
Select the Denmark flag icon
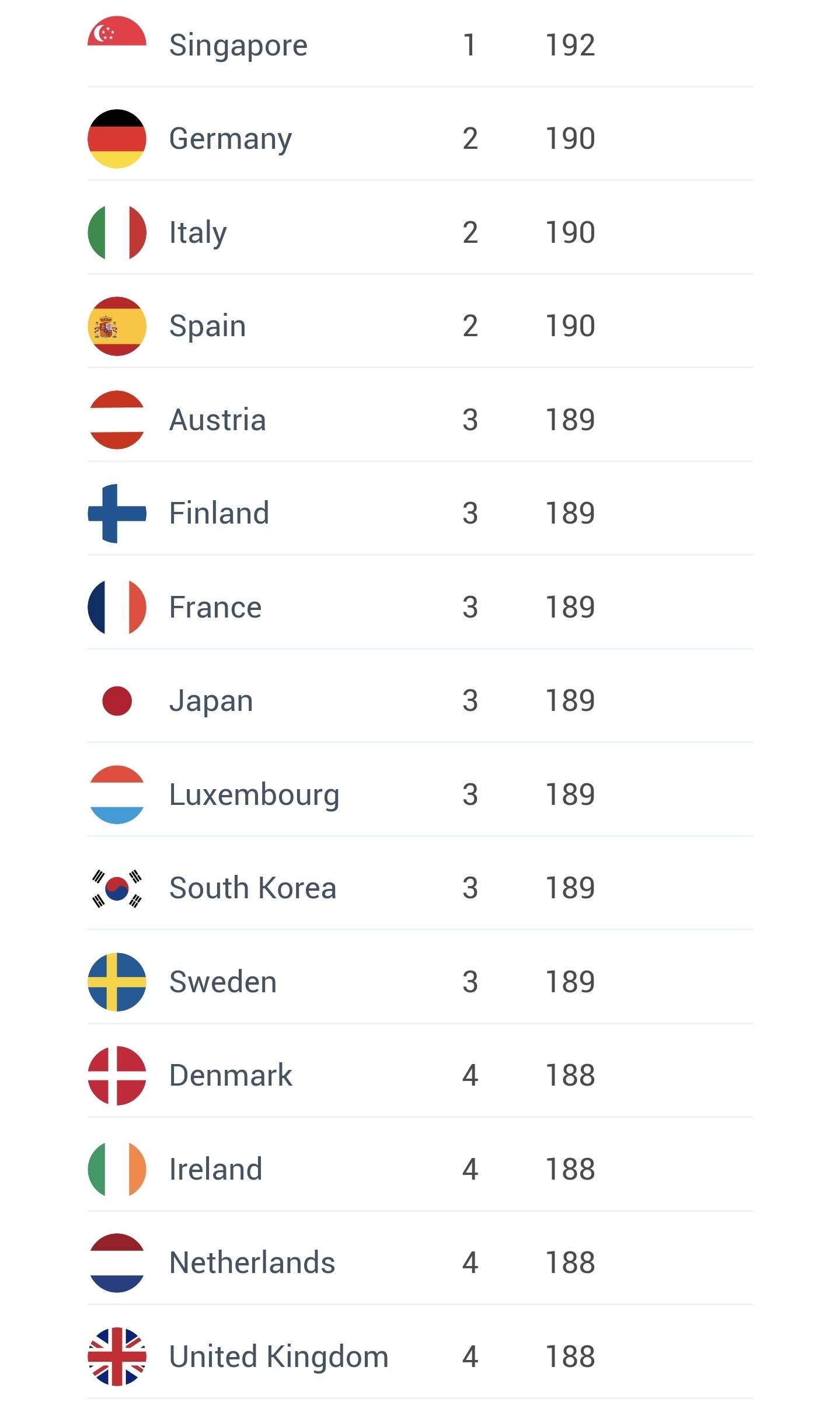coord(117,1076)
